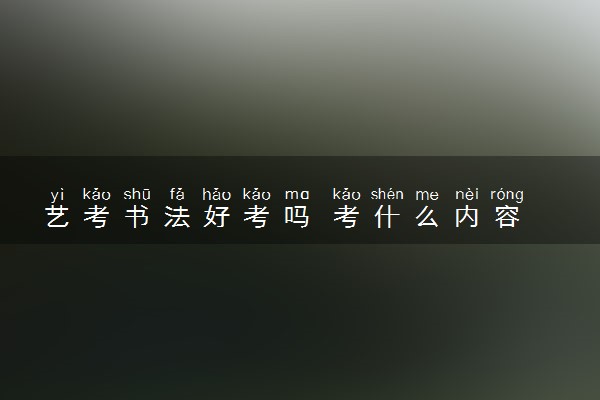Click the pinyin label shén
The image size is (600, 400).
[387, 194]
